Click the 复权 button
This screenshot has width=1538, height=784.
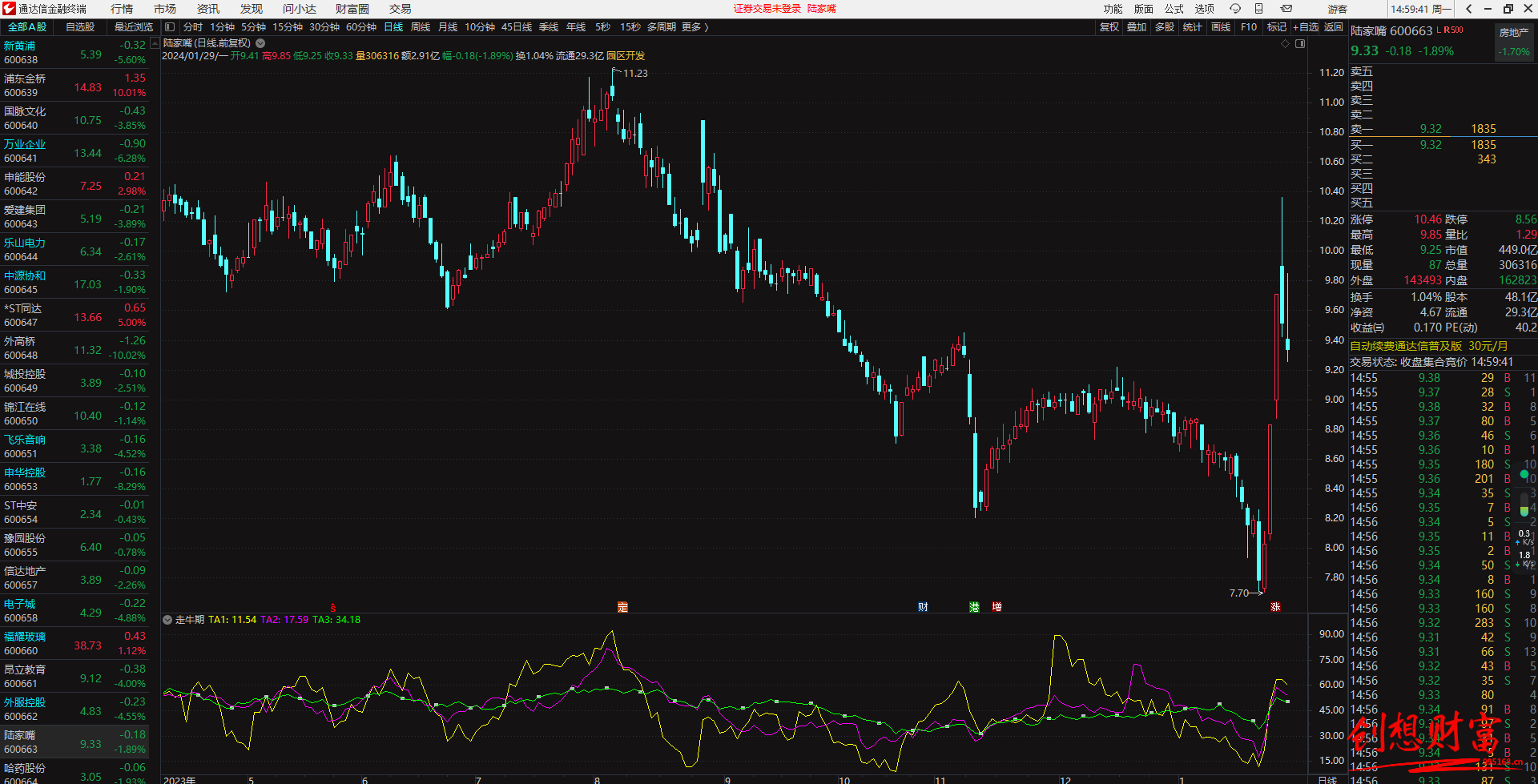click(x=1109, y=27)
